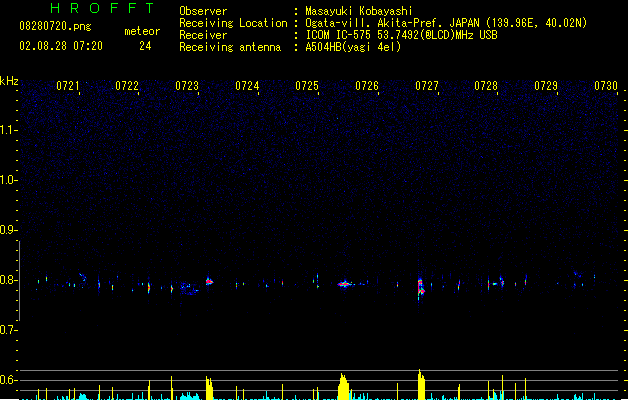Click the 1.1 kHz axis label
Screen dimensions: 629x400
pos(8,130)
